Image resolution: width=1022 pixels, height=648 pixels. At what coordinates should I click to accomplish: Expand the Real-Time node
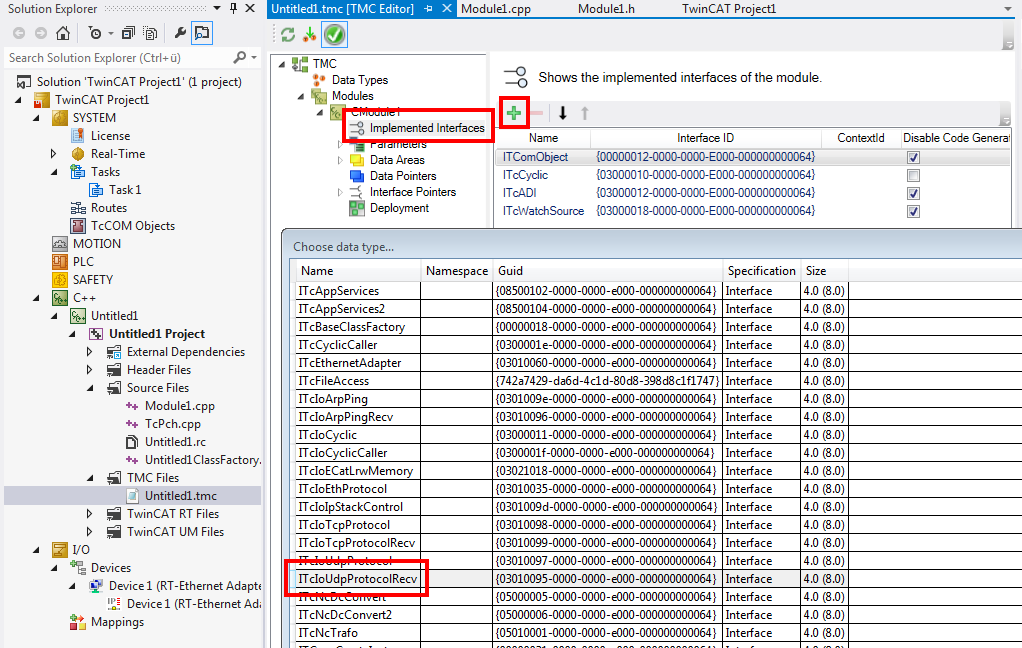53,154
